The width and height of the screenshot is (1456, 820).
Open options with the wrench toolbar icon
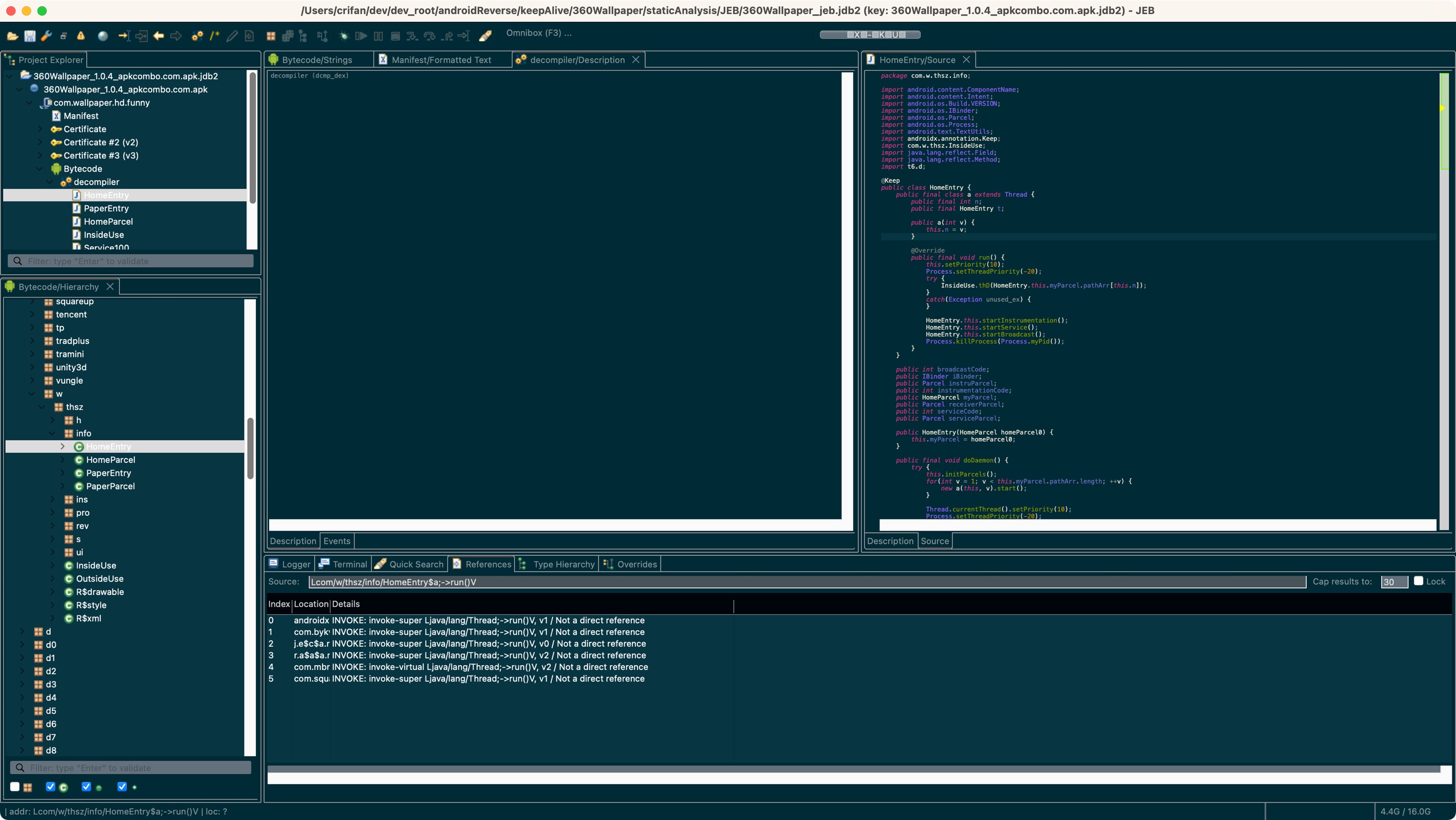(x=46, y=36)
